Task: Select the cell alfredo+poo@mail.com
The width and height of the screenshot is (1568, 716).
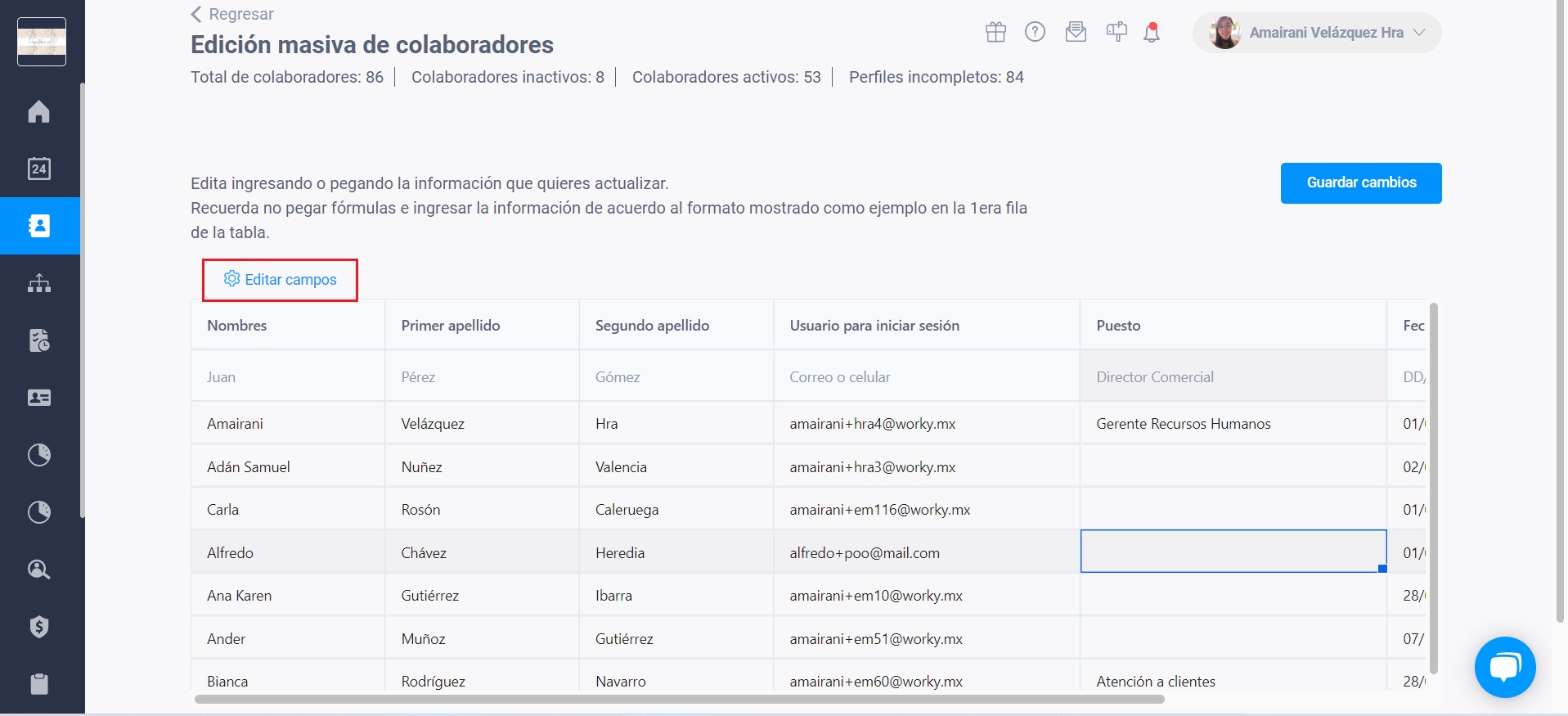Action: pos(927,552)
